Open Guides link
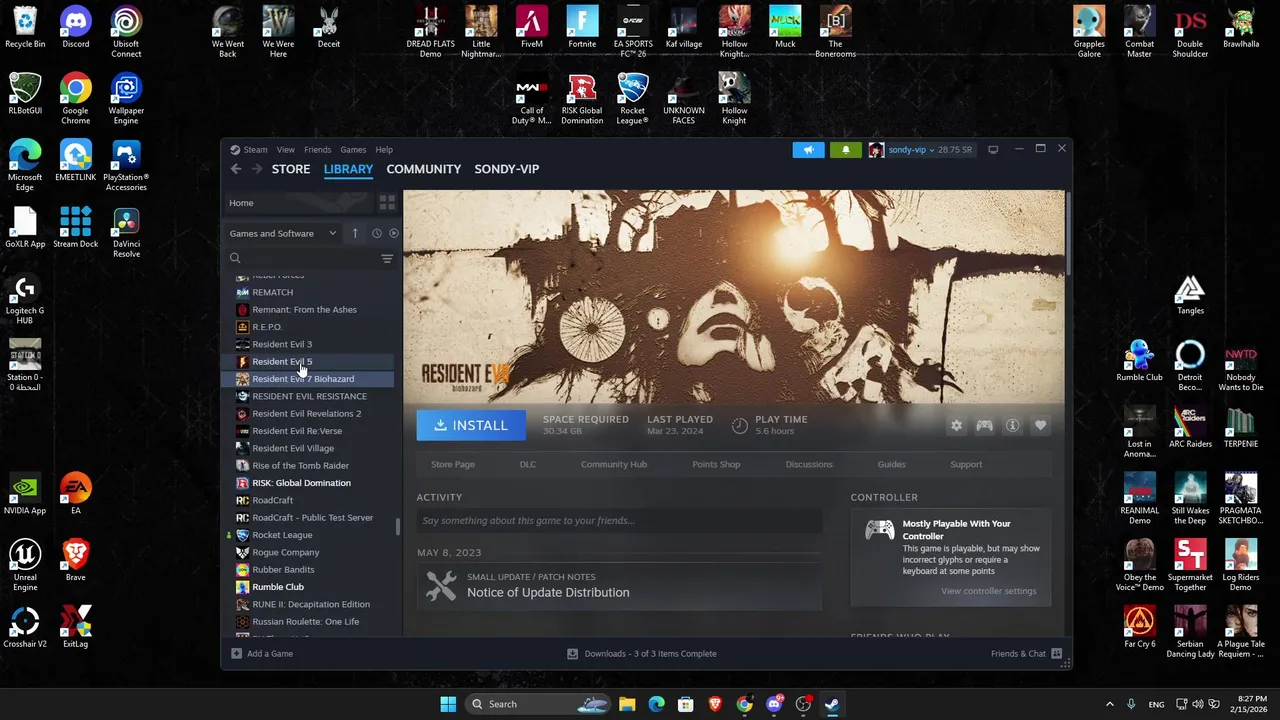 pos(891,464)
